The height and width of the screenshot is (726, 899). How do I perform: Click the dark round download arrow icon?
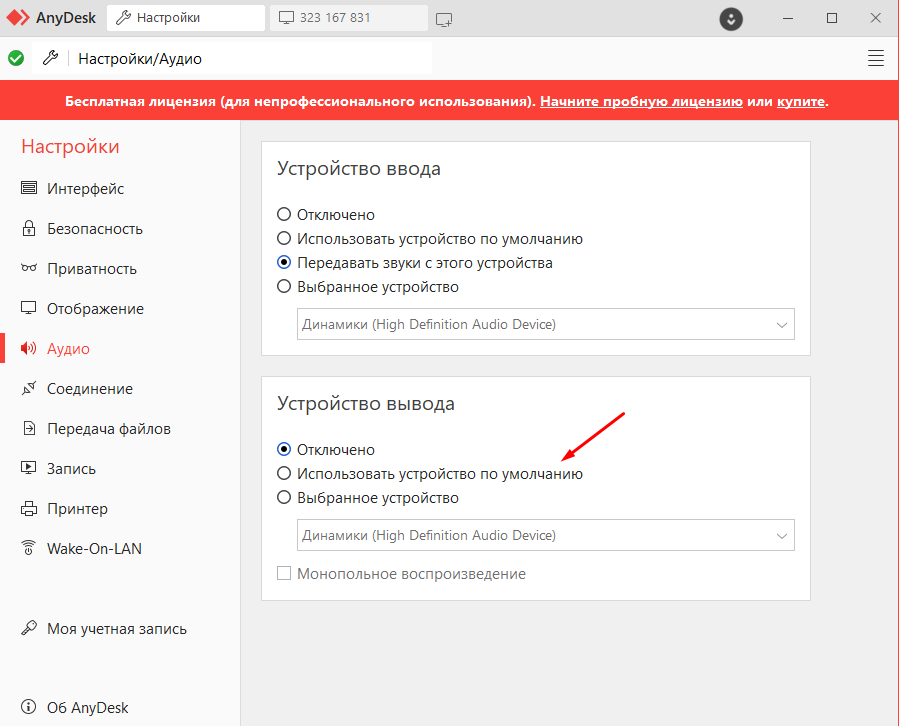(731, 19)
